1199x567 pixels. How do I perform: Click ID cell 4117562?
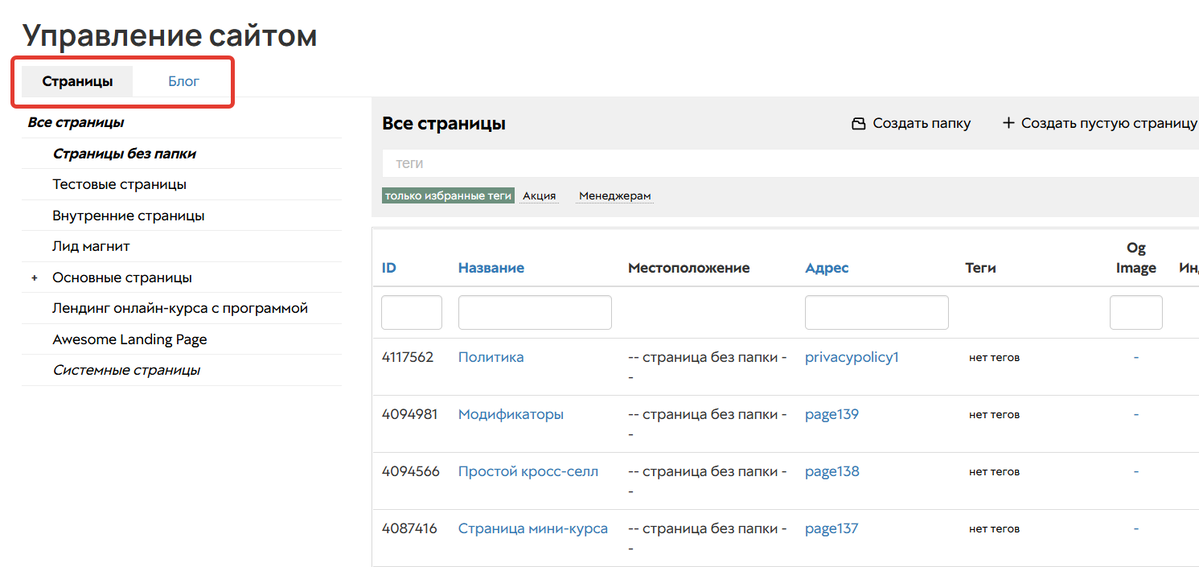tap(408, 357)
